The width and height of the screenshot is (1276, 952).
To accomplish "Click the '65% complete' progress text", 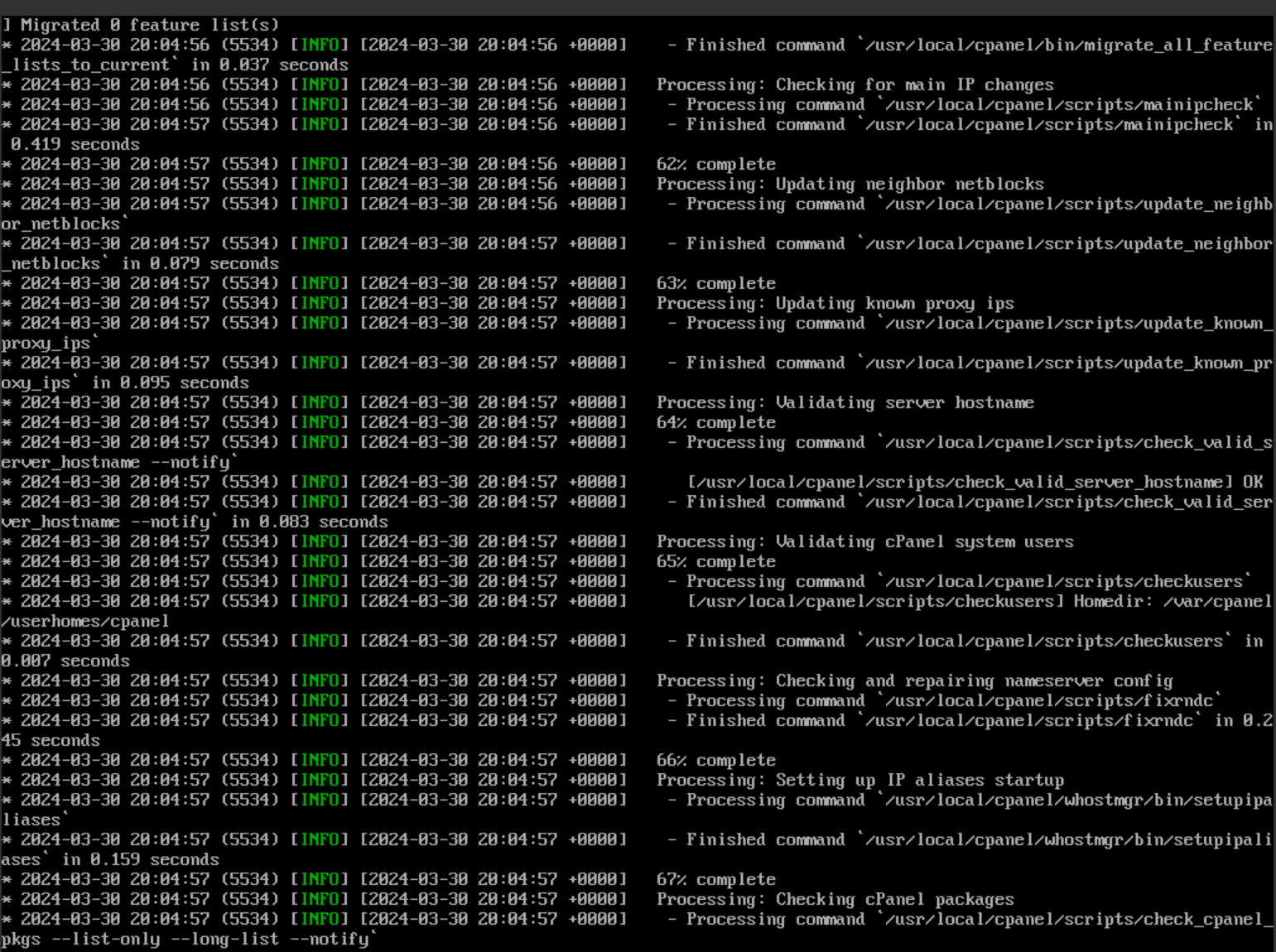I will point(715,561).
